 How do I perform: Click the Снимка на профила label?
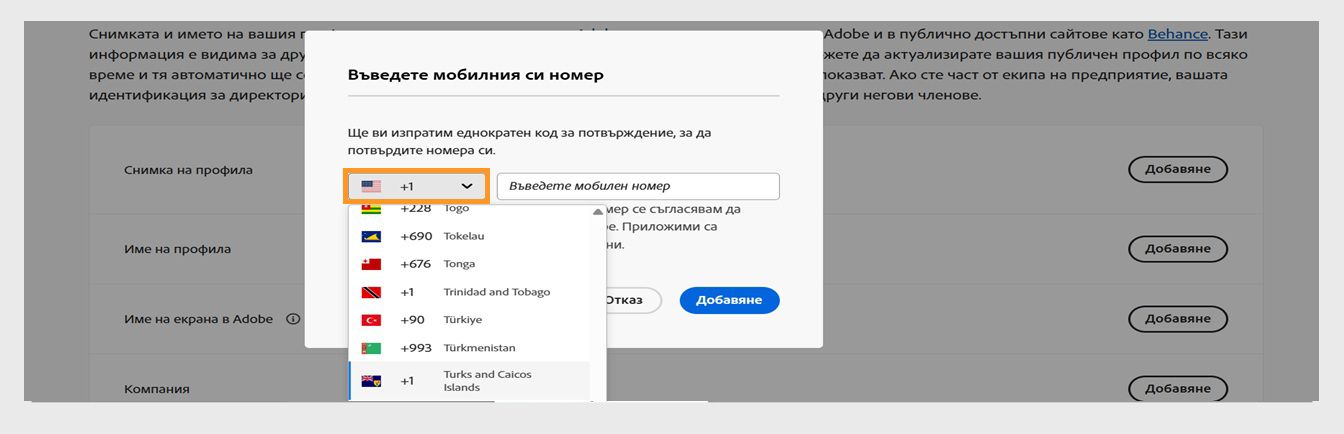(x=188, y=170)
